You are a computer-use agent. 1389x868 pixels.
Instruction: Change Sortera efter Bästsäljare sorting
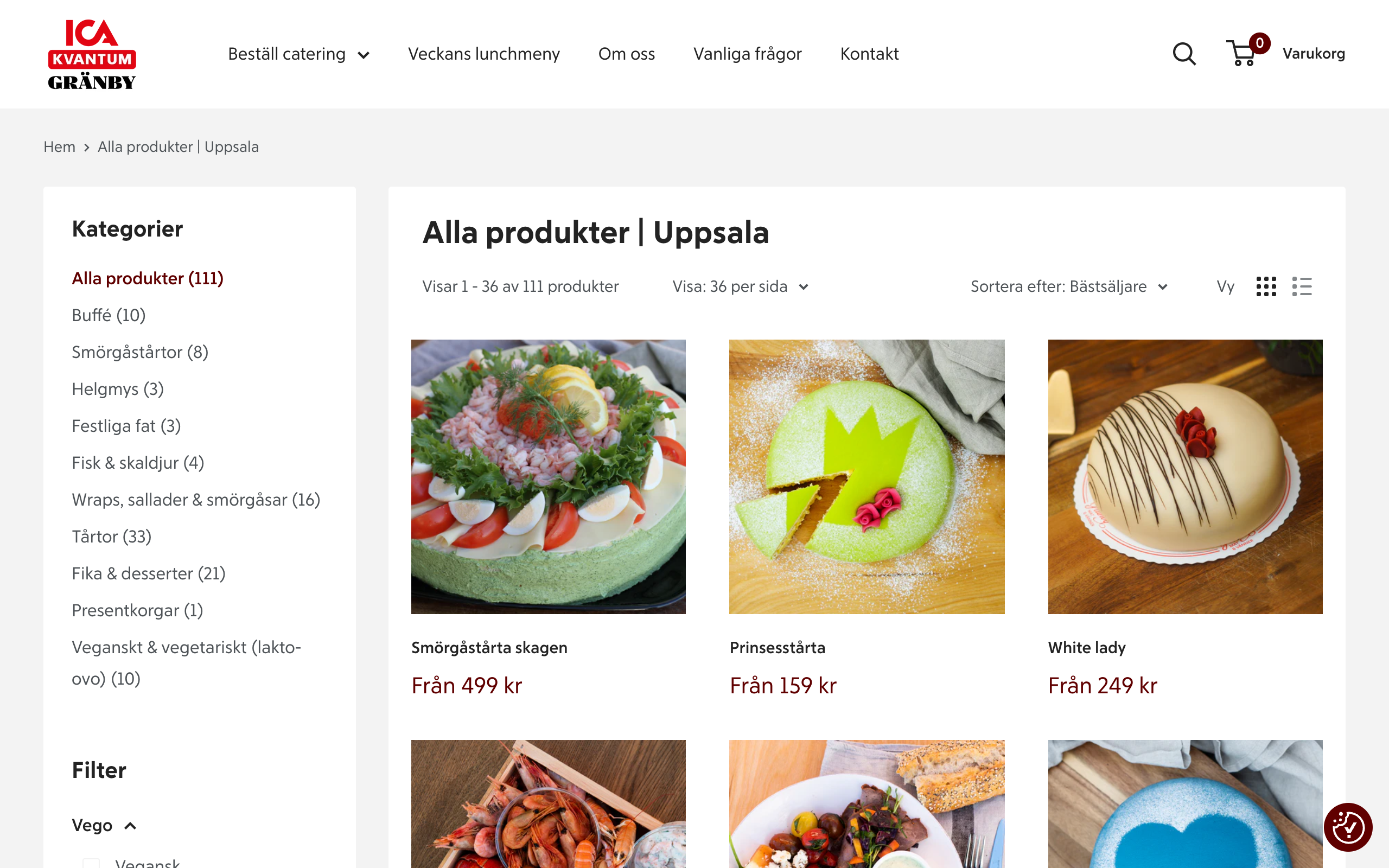1069,286
